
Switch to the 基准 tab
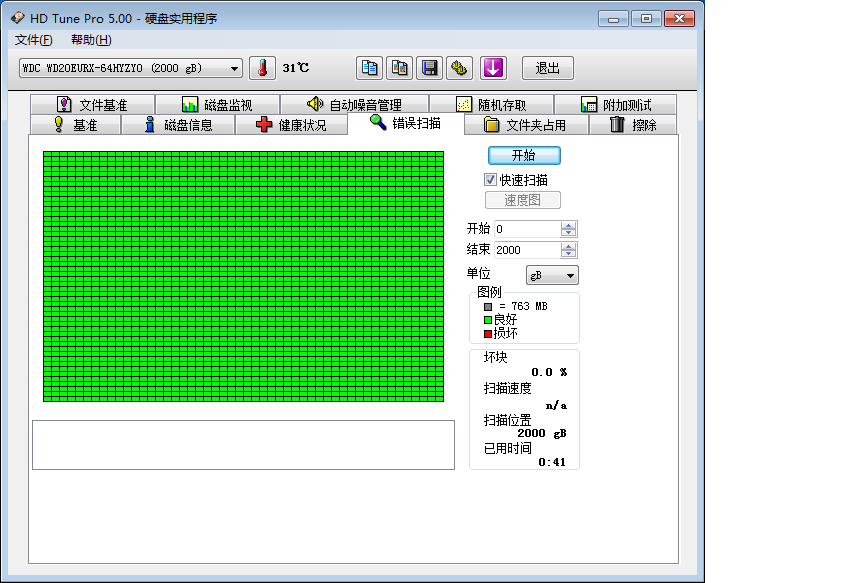pyautogui.click(x=75, y=125)
